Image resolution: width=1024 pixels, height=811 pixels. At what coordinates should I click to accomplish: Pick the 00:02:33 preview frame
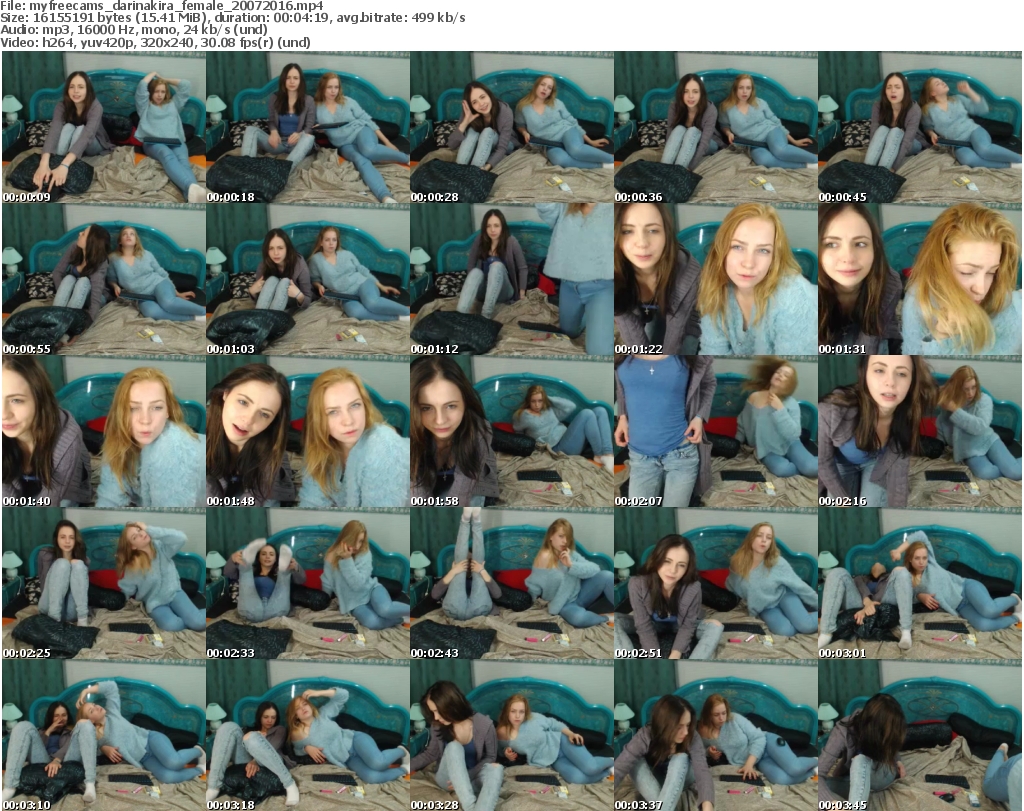click(x=308, y=583)
